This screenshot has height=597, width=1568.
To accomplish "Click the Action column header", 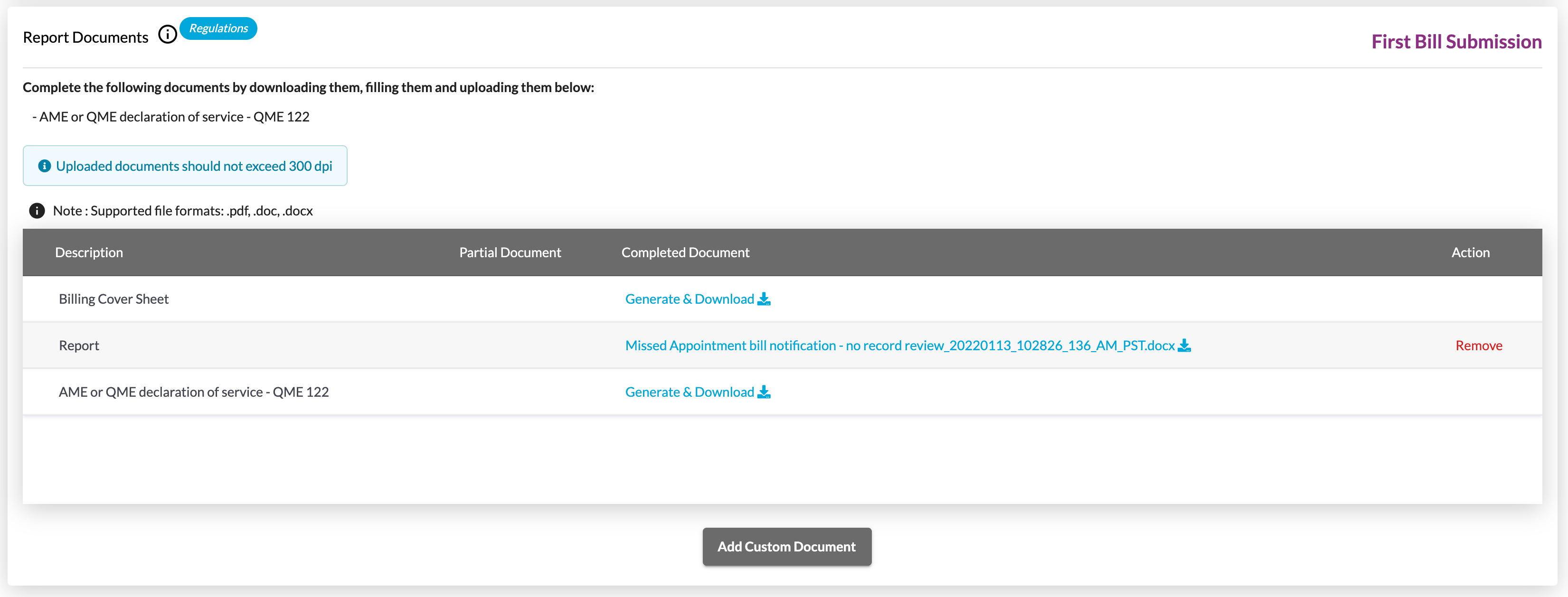I will pos(1470,252).
